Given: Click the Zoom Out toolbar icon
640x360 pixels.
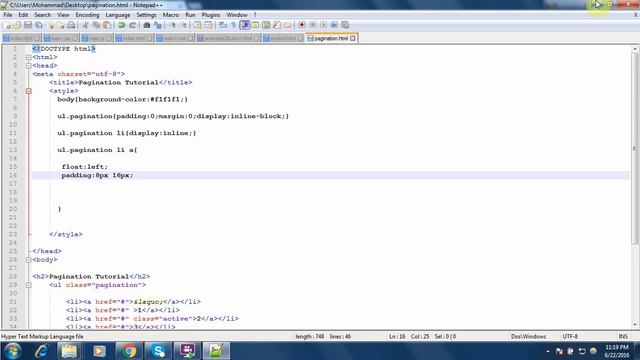Looking at the screenshot, I should pyautogui.click(x=184, y=25).
